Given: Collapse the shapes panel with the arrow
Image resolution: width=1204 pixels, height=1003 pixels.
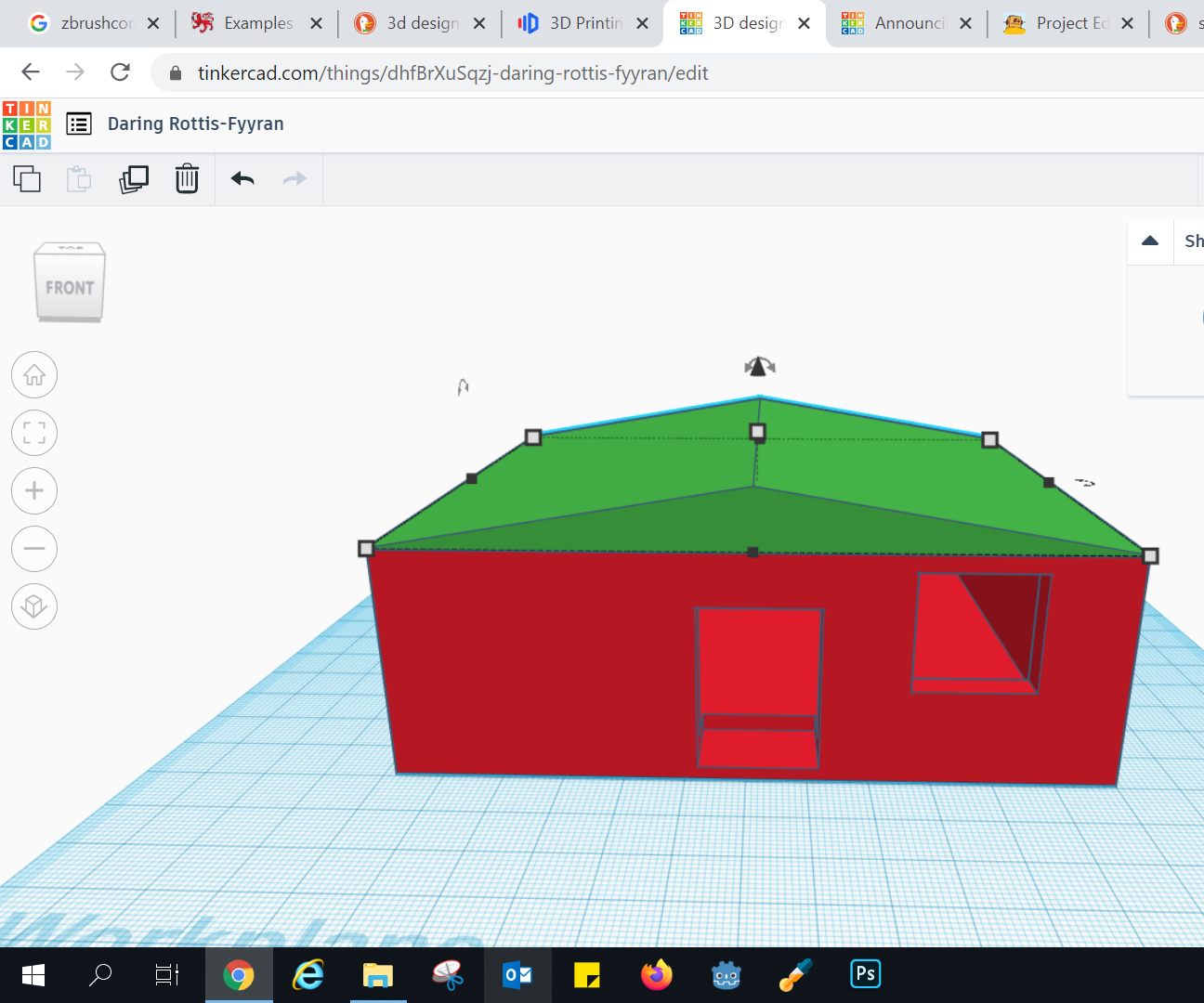Looking at the screenshot, I should click(1149, 241).
